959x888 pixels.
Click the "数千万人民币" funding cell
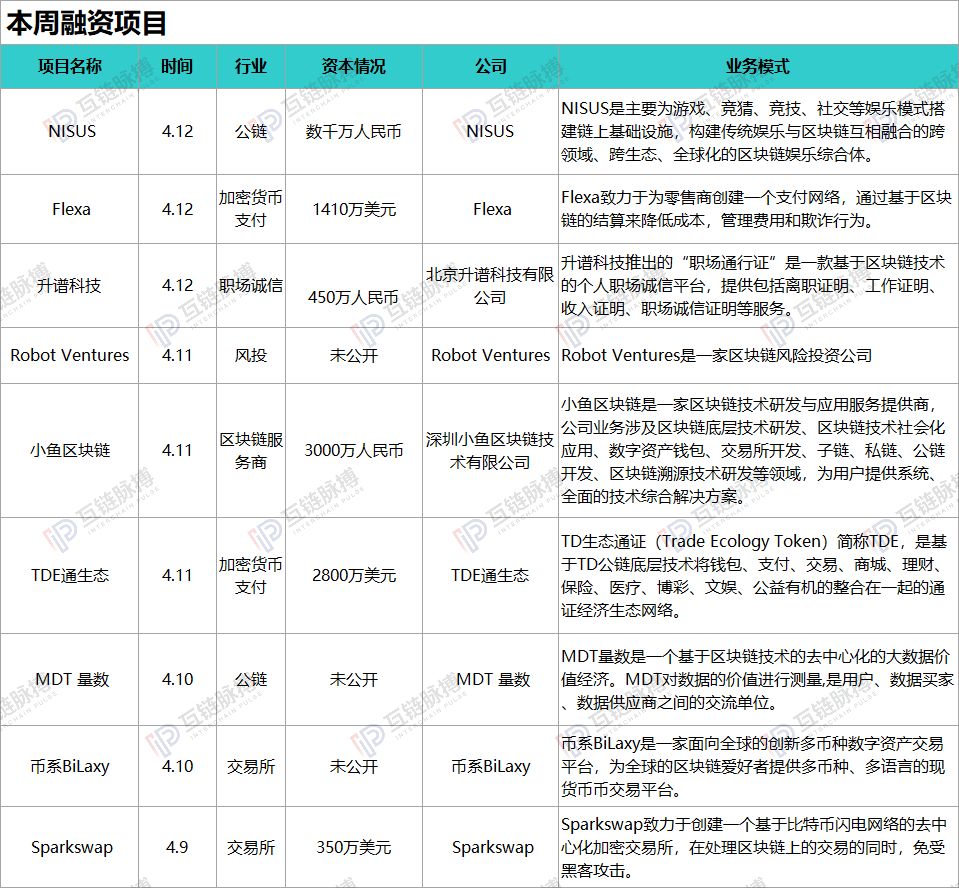pos(354,131)
